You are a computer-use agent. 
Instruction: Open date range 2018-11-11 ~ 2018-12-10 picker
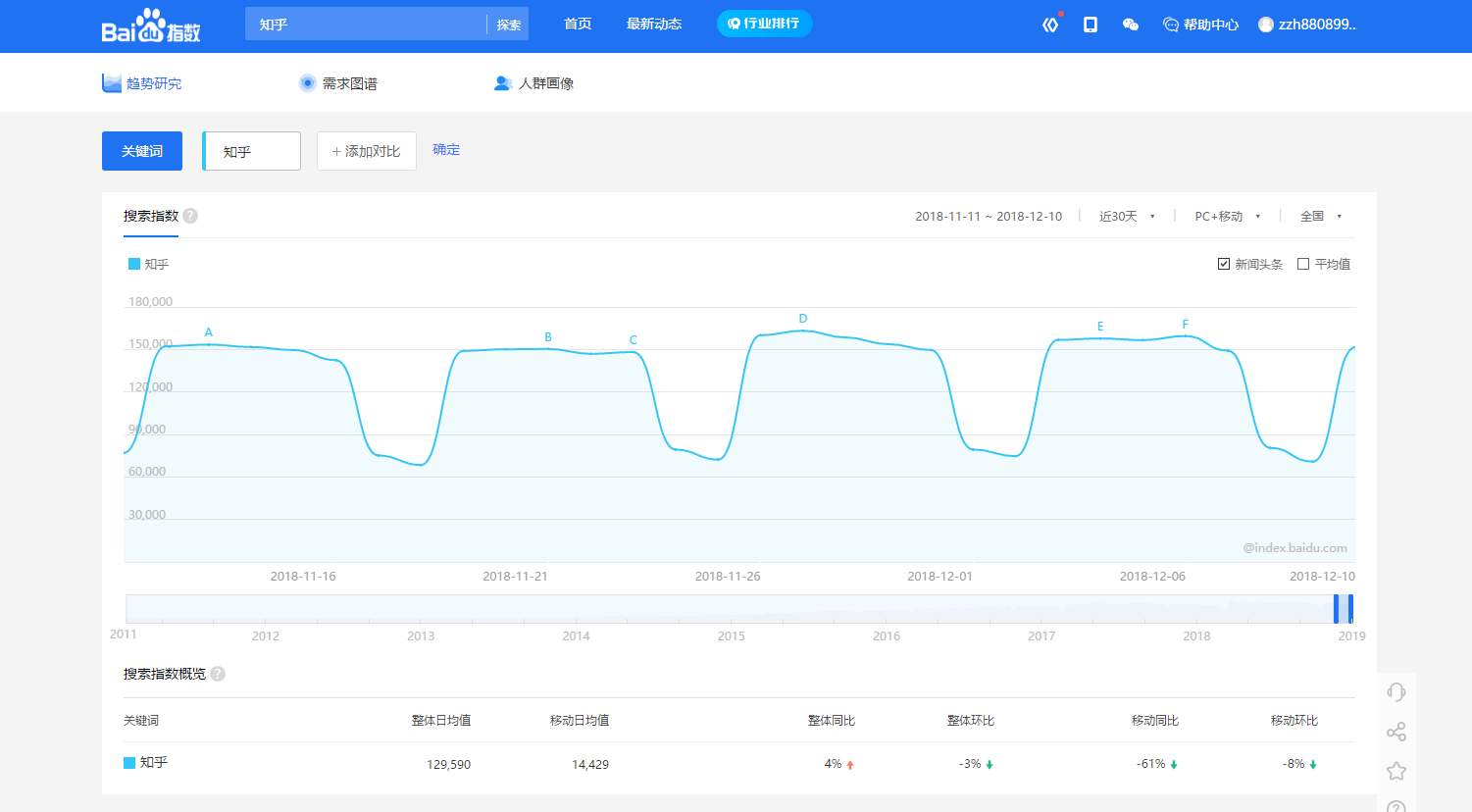(989, 216)
